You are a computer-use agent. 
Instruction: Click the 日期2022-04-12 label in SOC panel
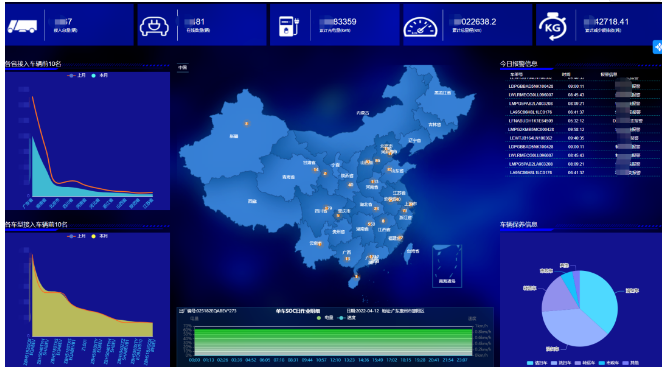363,311
